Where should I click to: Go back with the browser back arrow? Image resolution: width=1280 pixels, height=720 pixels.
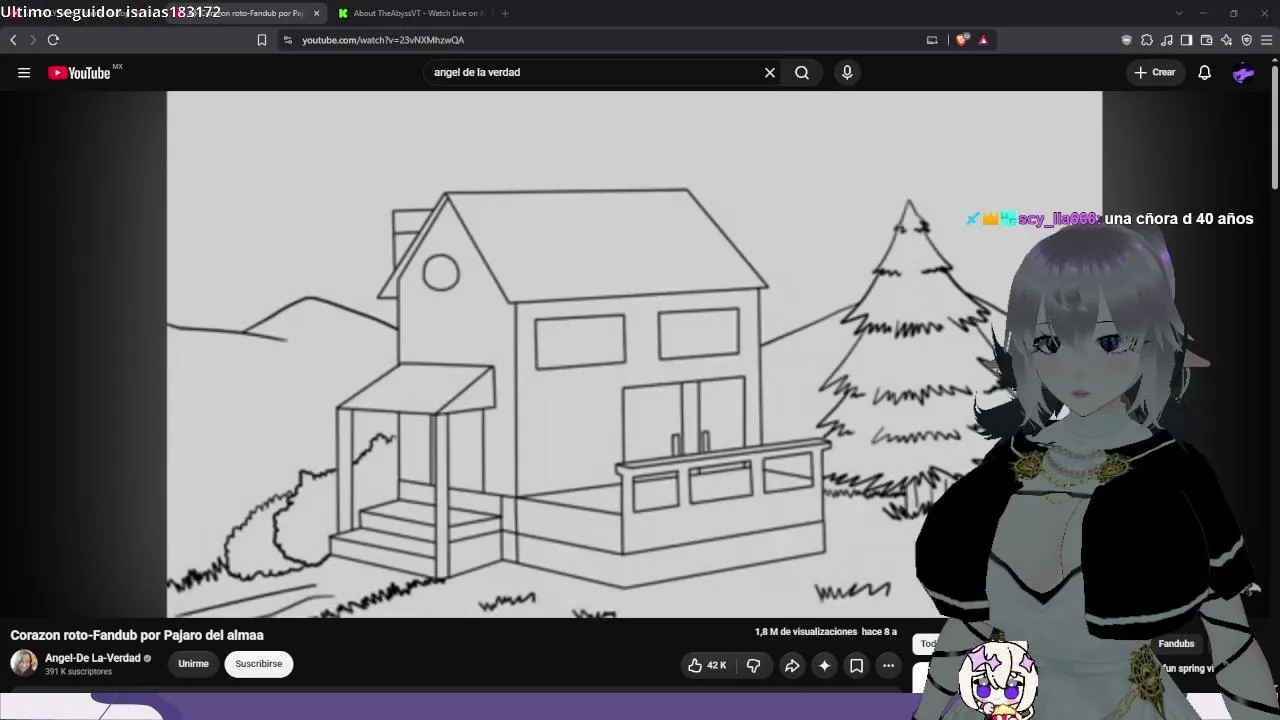(x=13, y=40)
